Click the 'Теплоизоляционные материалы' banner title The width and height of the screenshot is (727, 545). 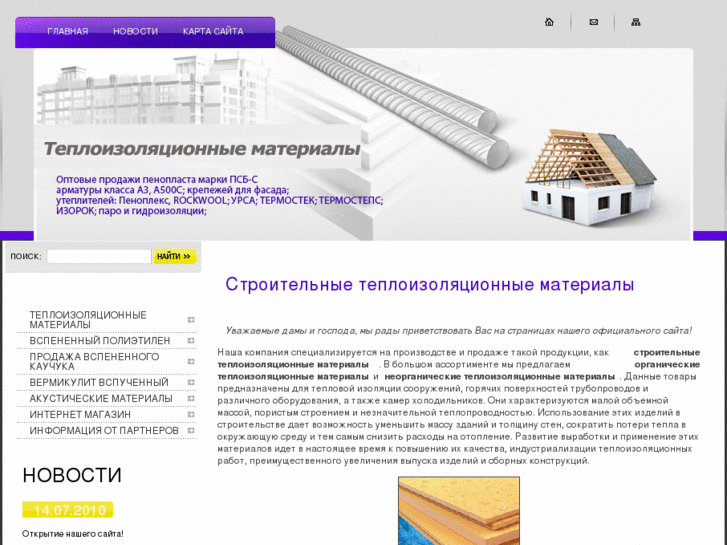pos(202,149)
